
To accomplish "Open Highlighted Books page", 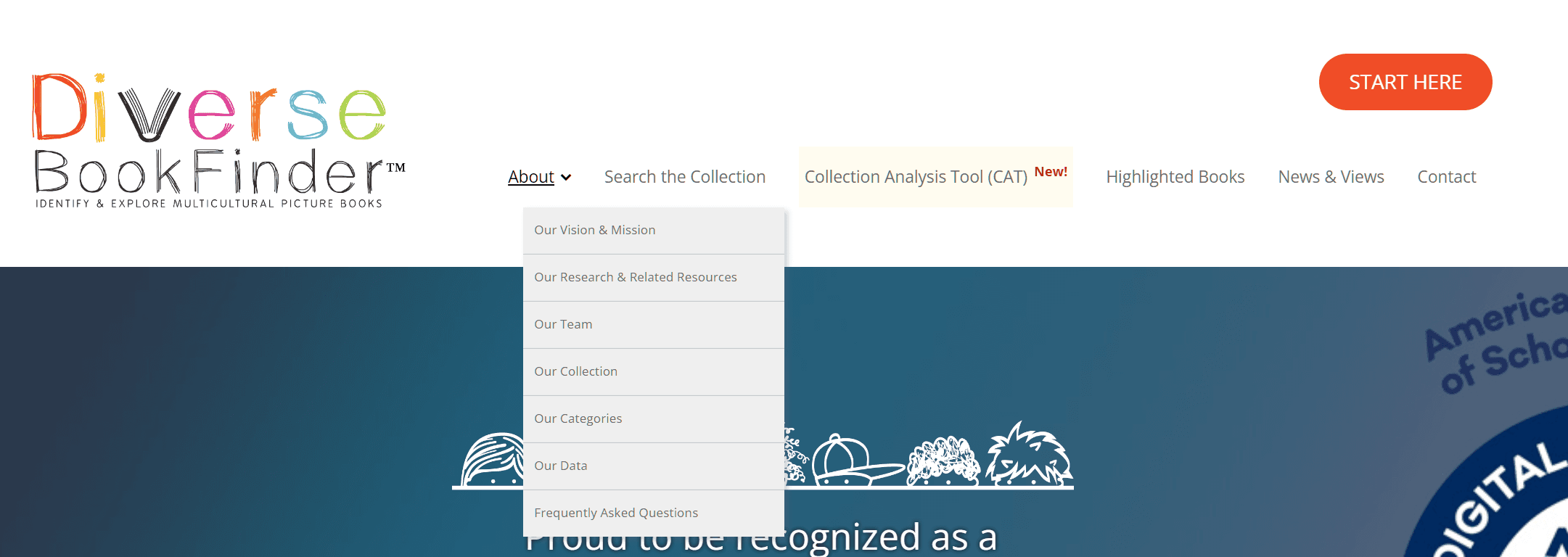I will click(x=1175, y=177).
